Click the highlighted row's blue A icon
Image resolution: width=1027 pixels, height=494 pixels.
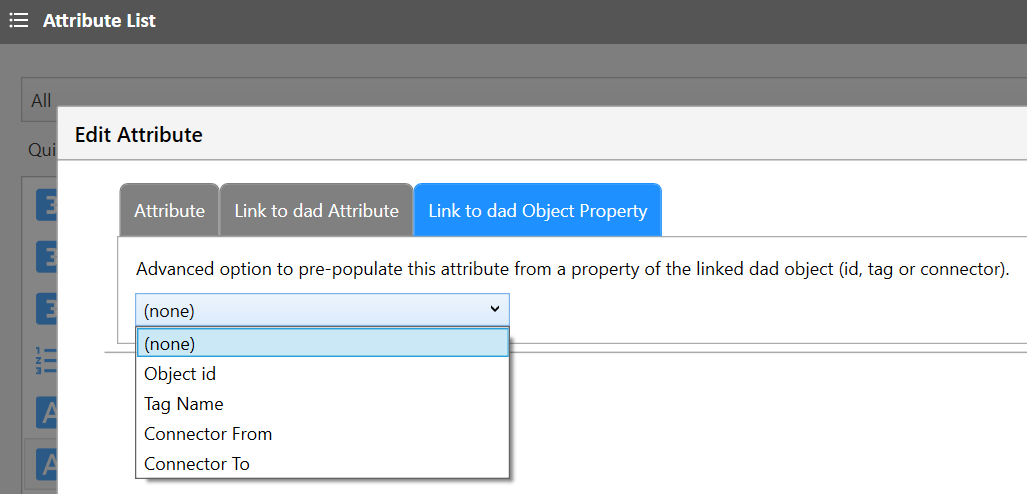[x=46, y=465]
